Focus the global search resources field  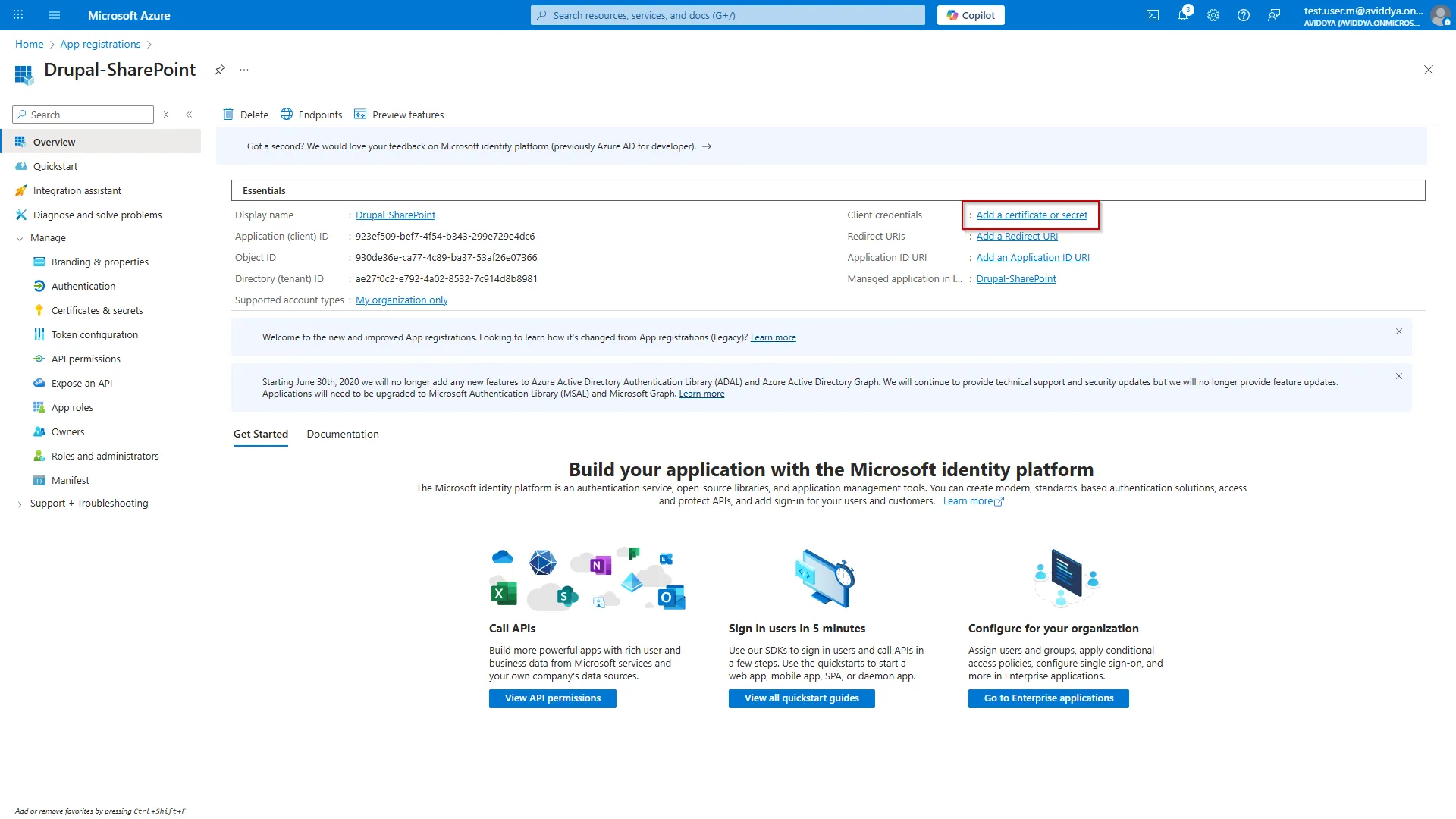728,15
